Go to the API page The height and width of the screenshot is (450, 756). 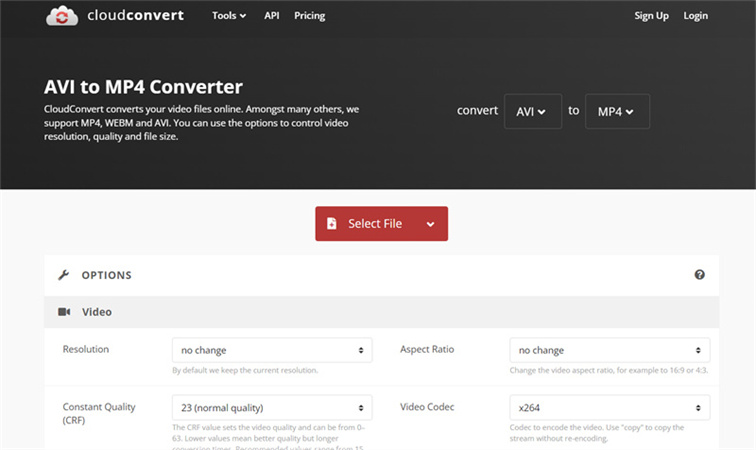[x=272, y=16]
